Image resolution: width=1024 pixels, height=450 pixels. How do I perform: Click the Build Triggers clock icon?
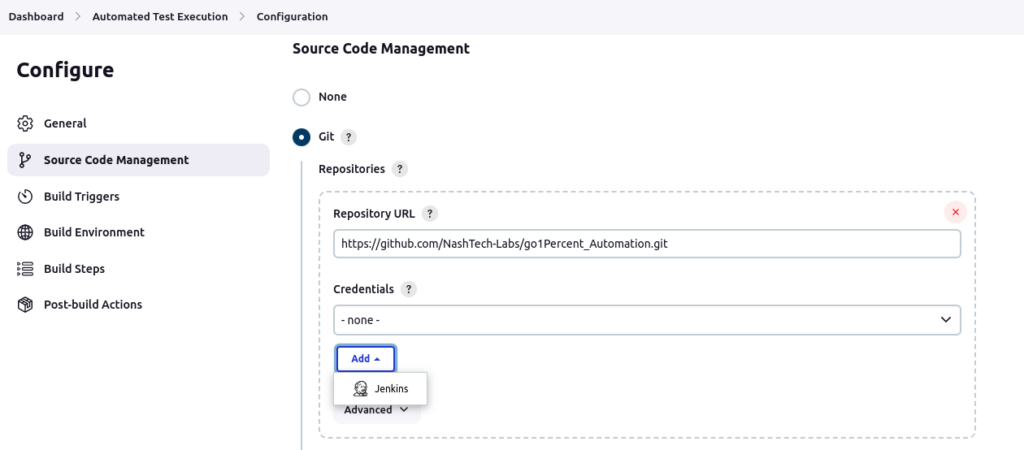pyautogui.click(x=26, y=197)
